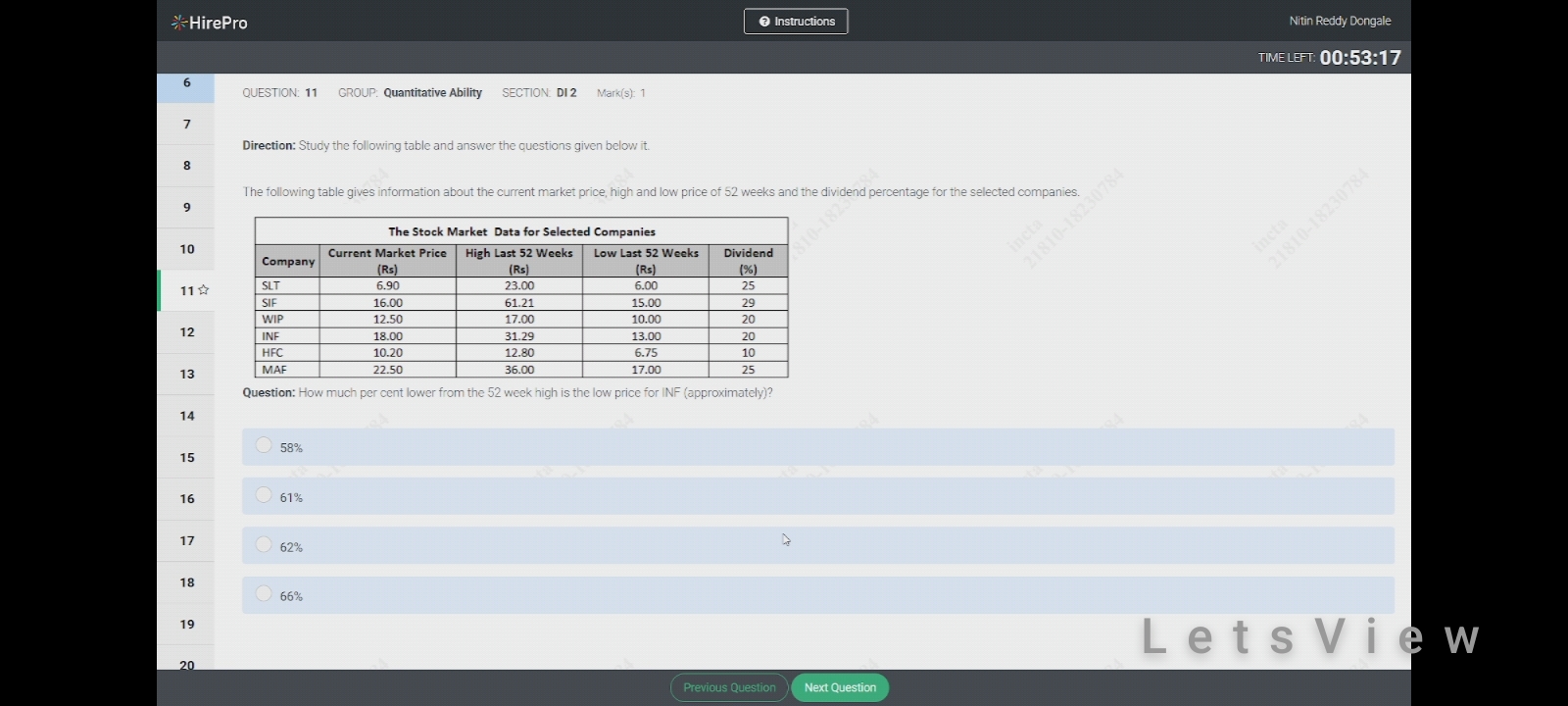Click the 22.50 market price cell
This screenshot has height=706, width=1568.
(x=387, y=370)
